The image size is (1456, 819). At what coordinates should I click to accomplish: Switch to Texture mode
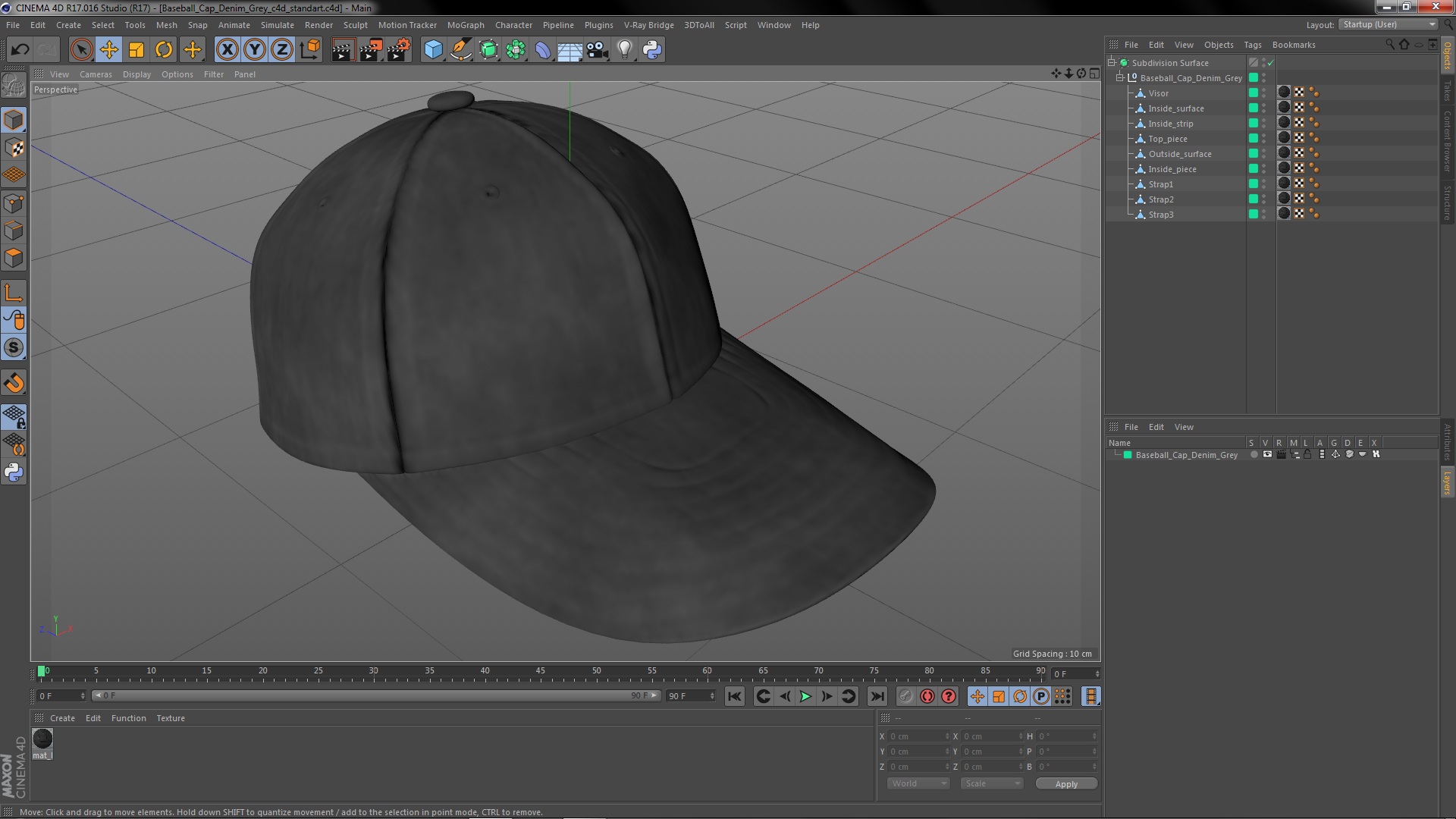14,148
